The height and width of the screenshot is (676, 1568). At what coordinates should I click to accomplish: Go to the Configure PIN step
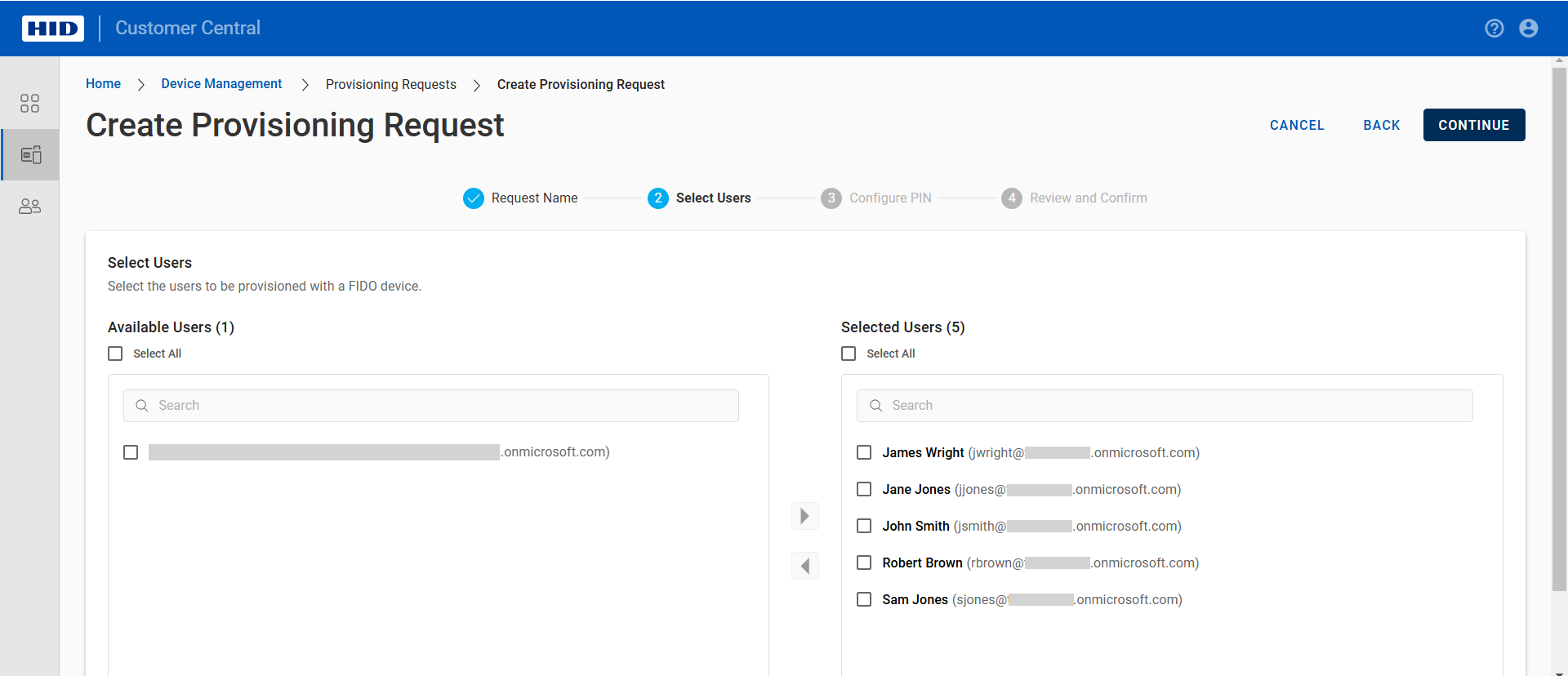click(876, 198)
